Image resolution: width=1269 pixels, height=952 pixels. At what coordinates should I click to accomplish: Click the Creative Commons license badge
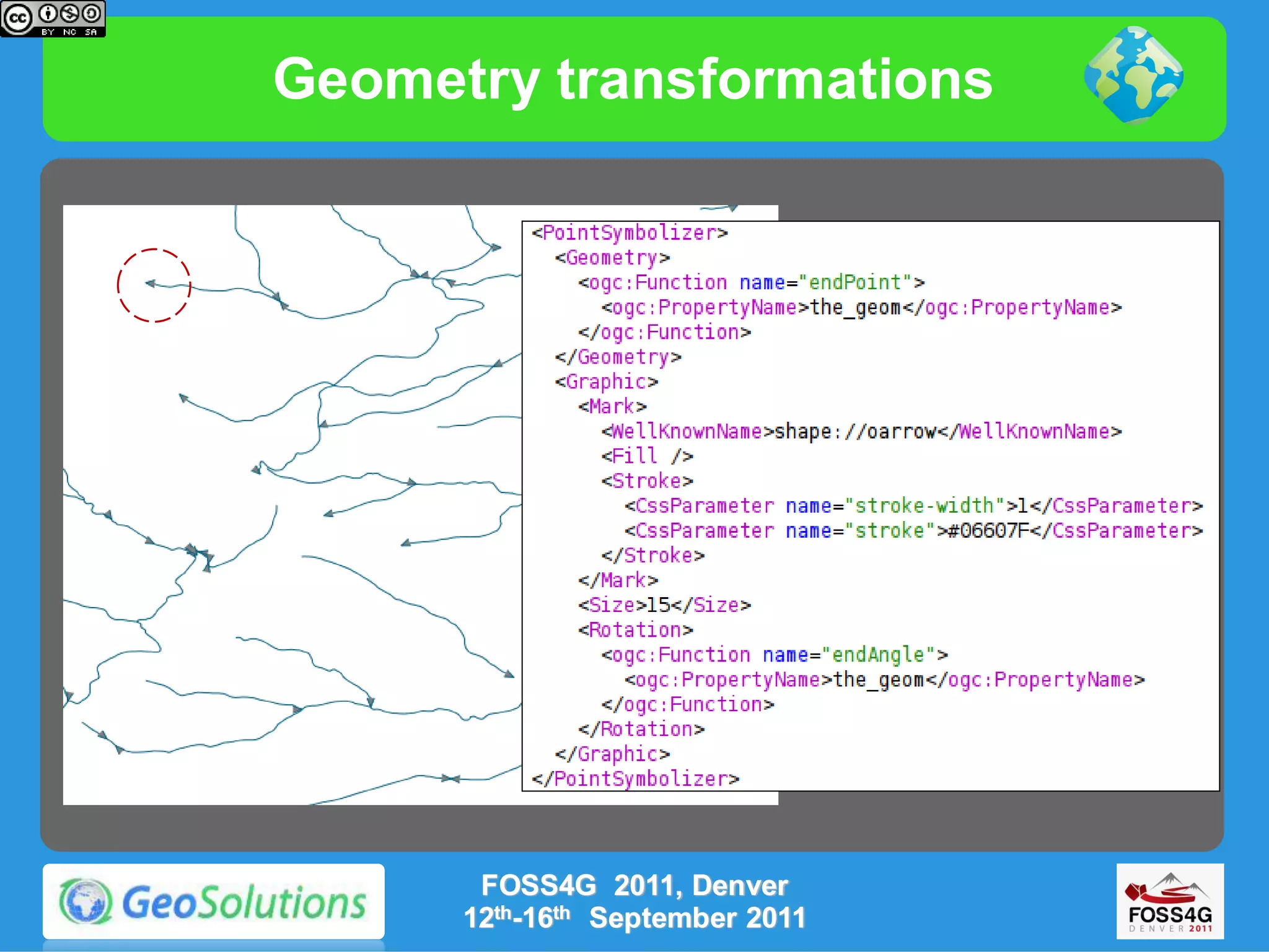pyautogui.click(x=53, y=19)
